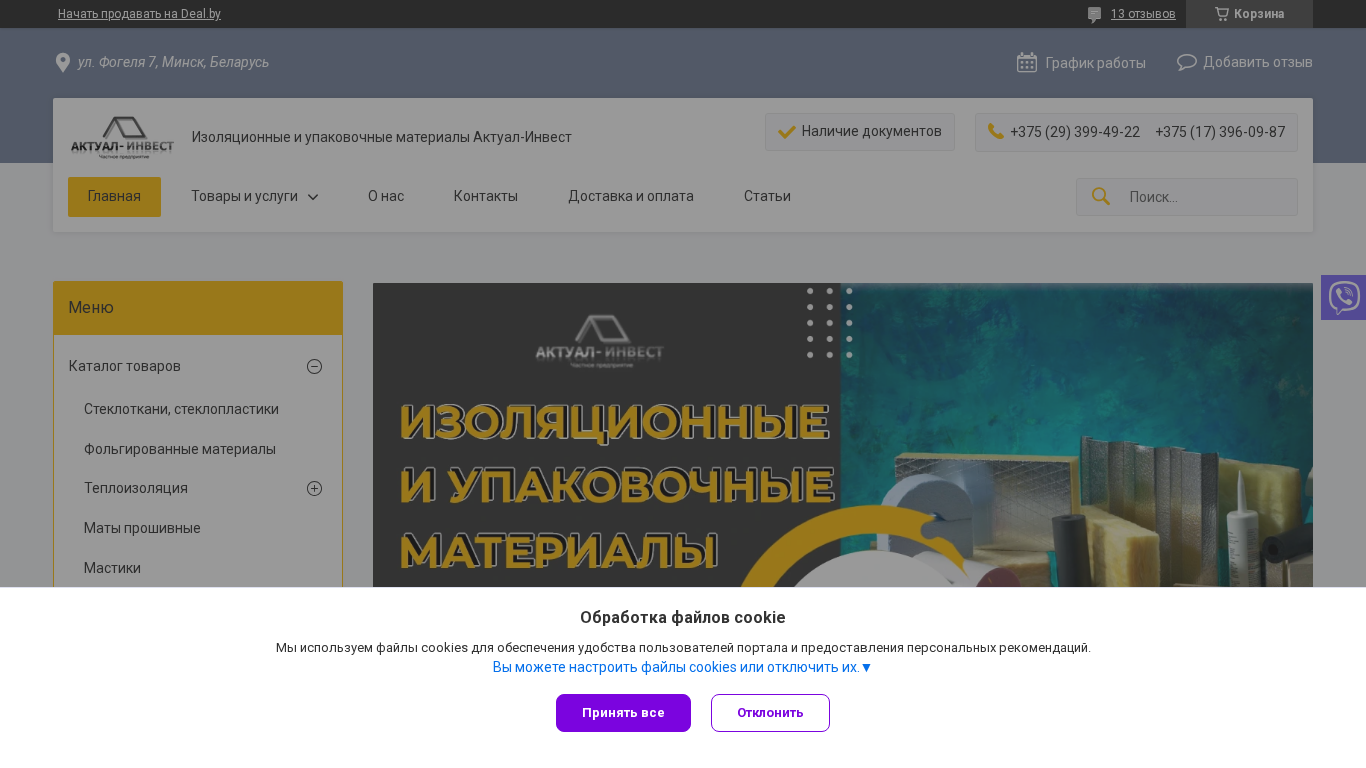The height and width of the screenshot is (768, 1366).
Task: Expand cookie settings options link
Action: coord(682,667)
